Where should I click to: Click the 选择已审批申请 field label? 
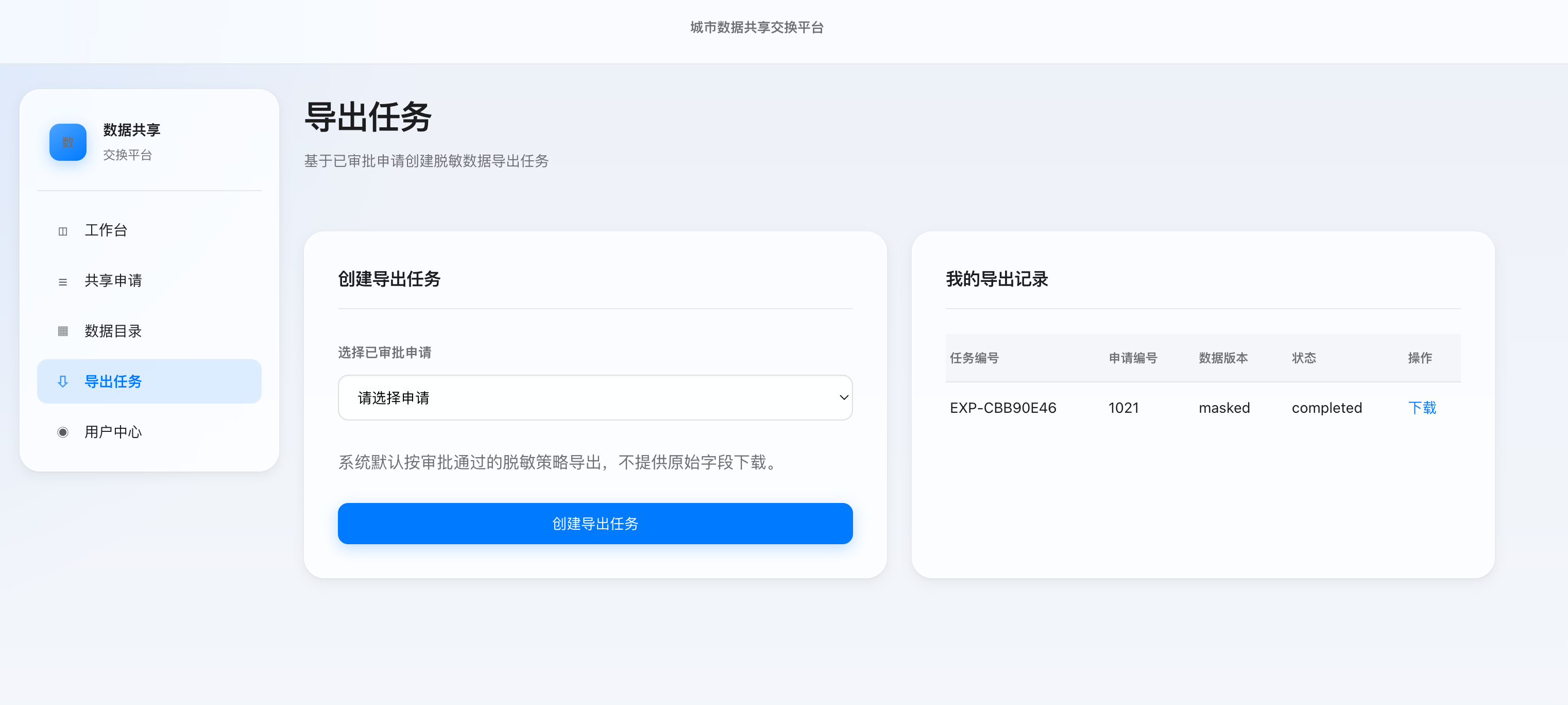(385, 352)
